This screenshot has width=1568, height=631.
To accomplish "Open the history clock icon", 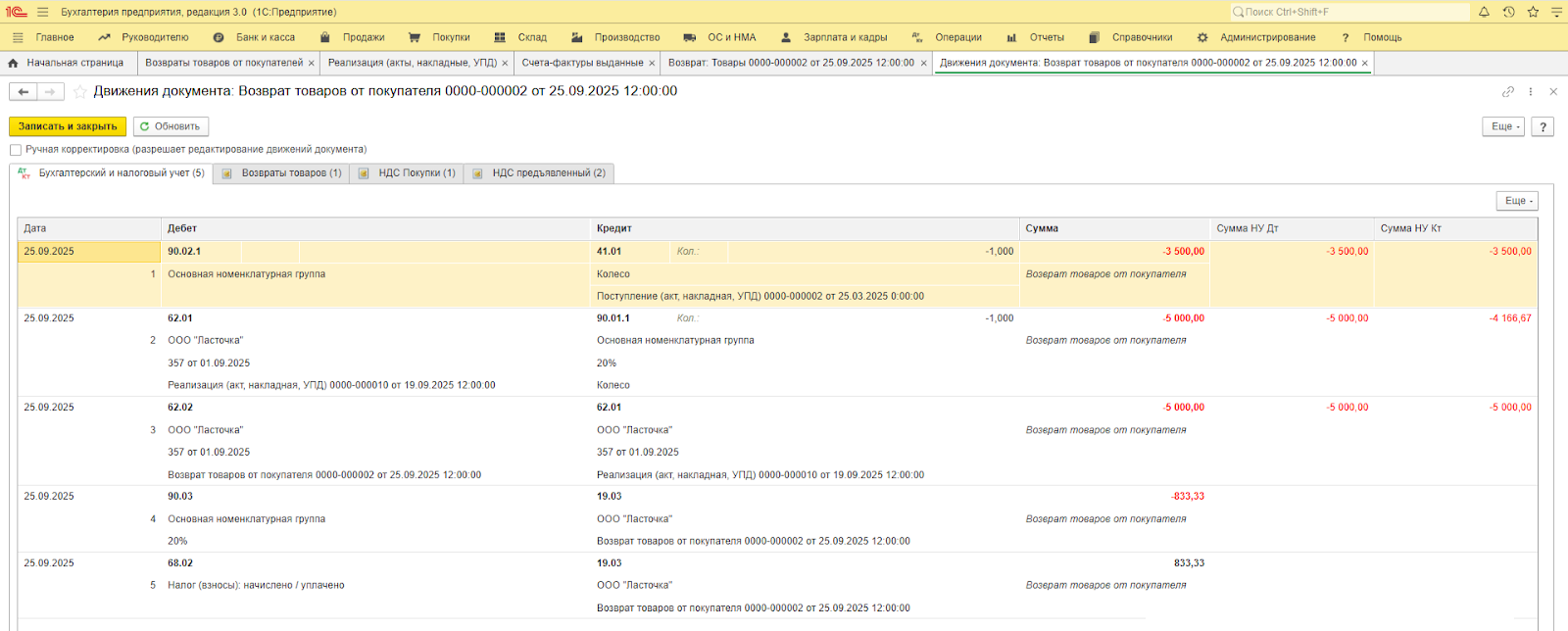I will click(x=1508, y=12).
